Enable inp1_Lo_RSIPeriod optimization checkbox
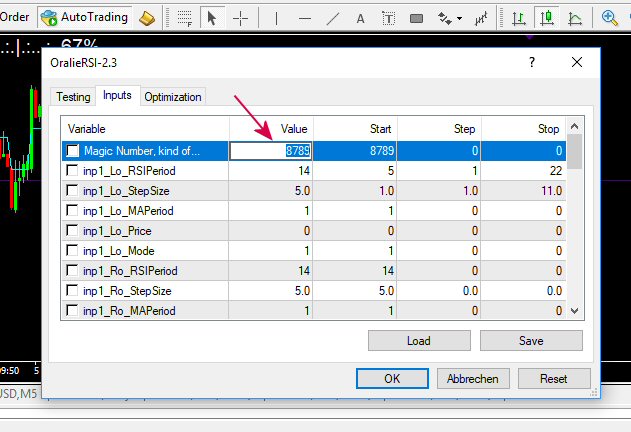Screen dimensions: 631x432 point(72,170)
